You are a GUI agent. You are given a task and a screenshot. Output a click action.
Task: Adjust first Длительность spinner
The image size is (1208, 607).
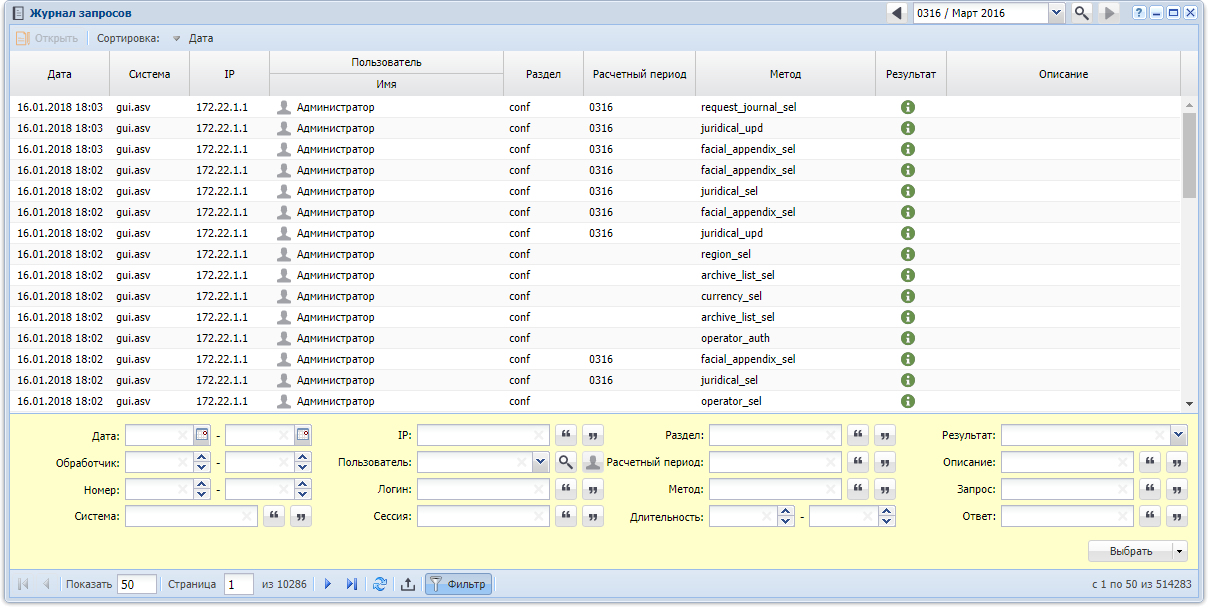click(x=786, y=516)
